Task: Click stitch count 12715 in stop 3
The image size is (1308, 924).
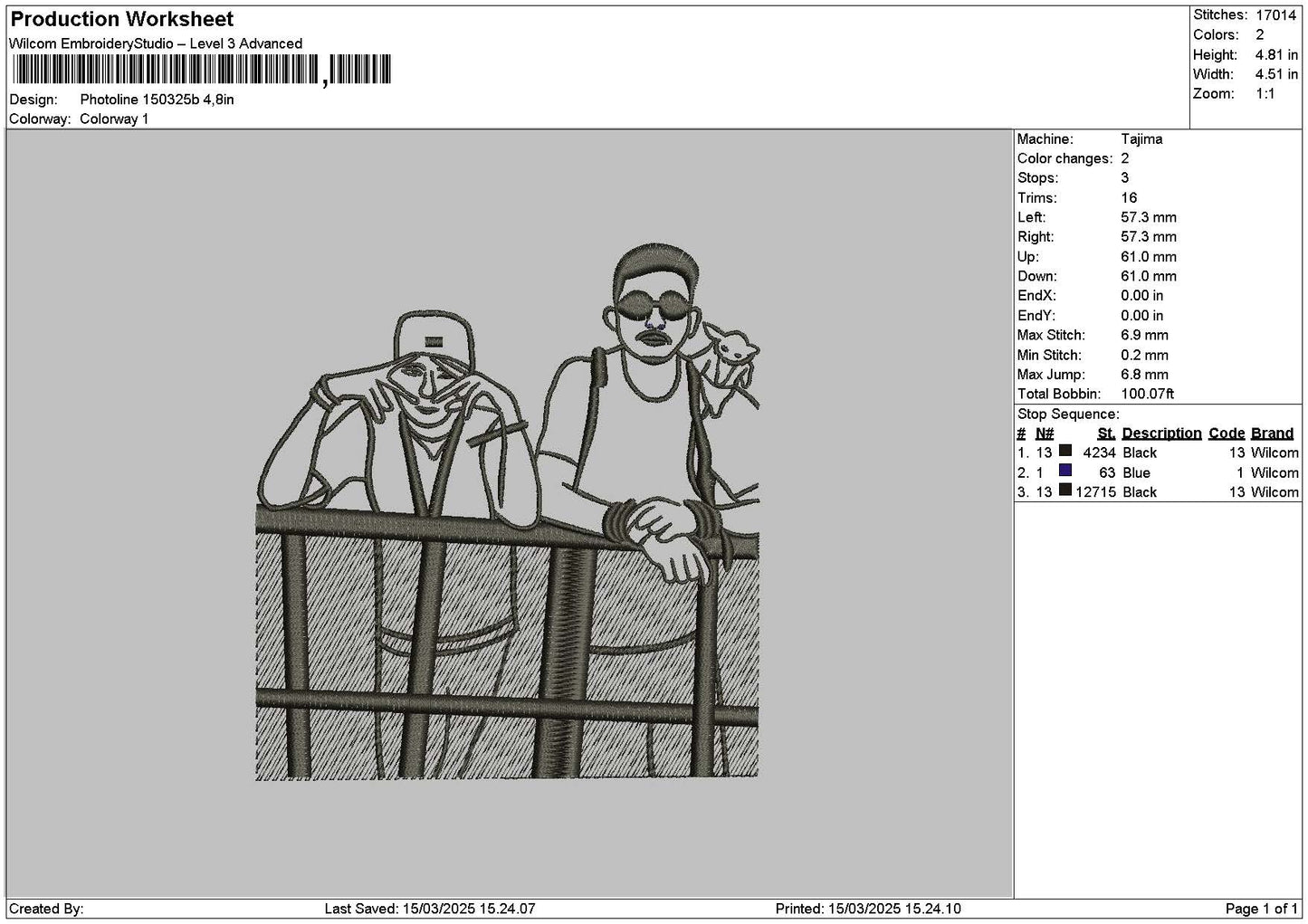Action: [1095, 493]
